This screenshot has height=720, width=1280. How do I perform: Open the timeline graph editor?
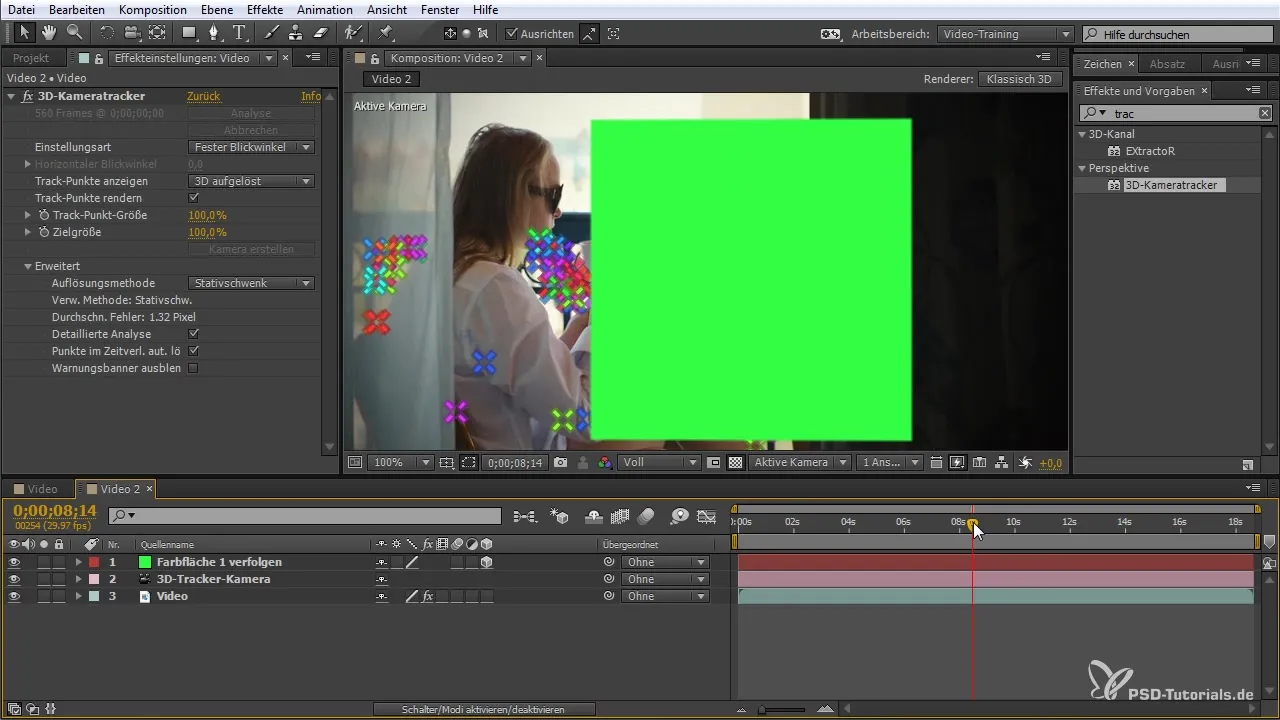[707, 517]
